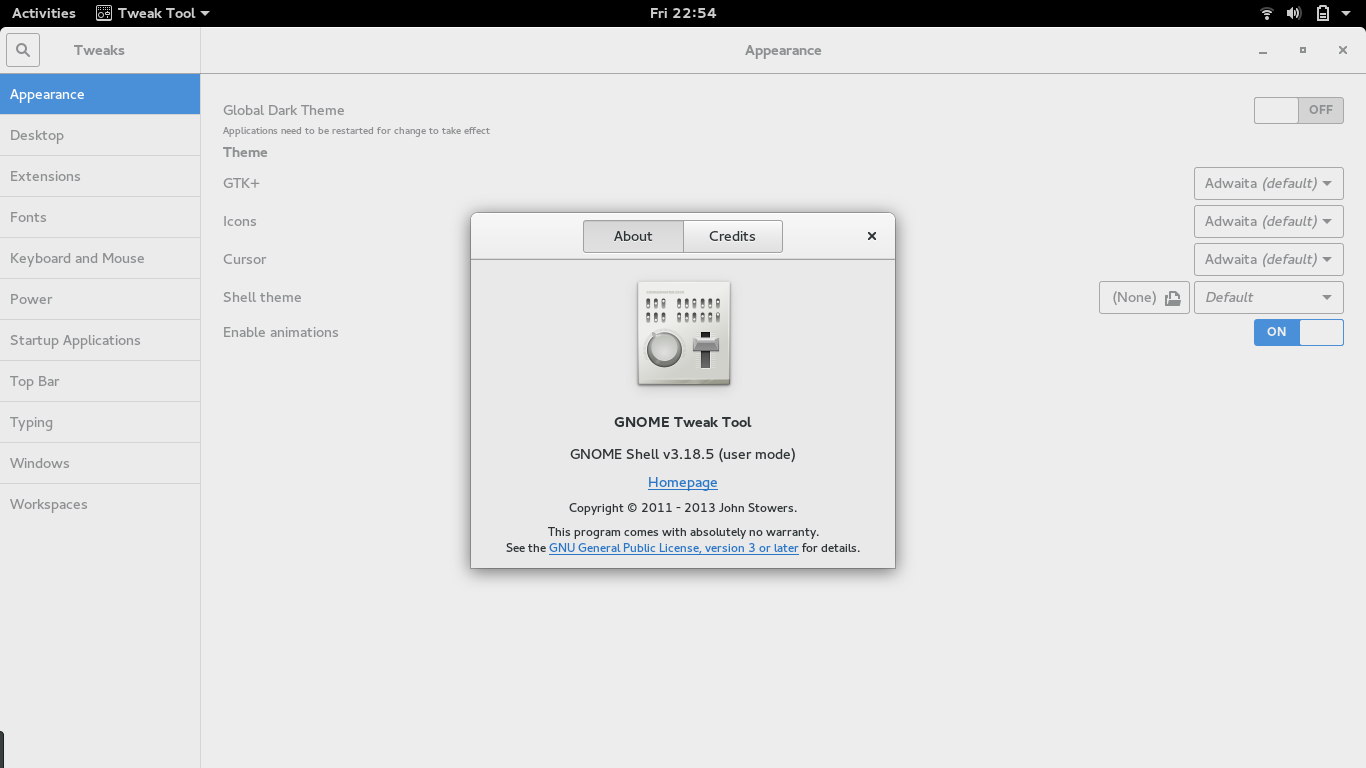Click the Shell theme label
The image size is (1366, 768).
point(262,297)
